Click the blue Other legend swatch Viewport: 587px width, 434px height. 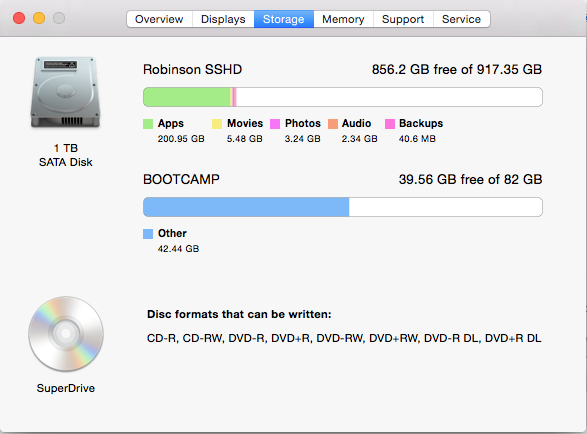[148, 234]
